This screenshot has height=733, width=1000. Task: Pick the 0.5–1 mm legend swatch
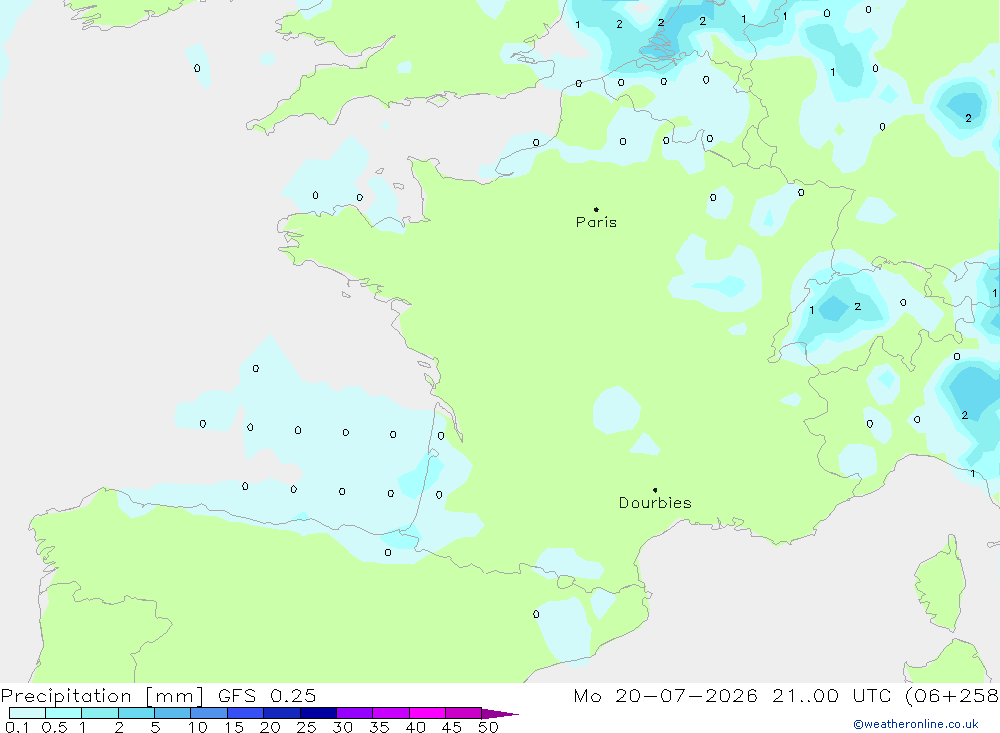(64, 713)
